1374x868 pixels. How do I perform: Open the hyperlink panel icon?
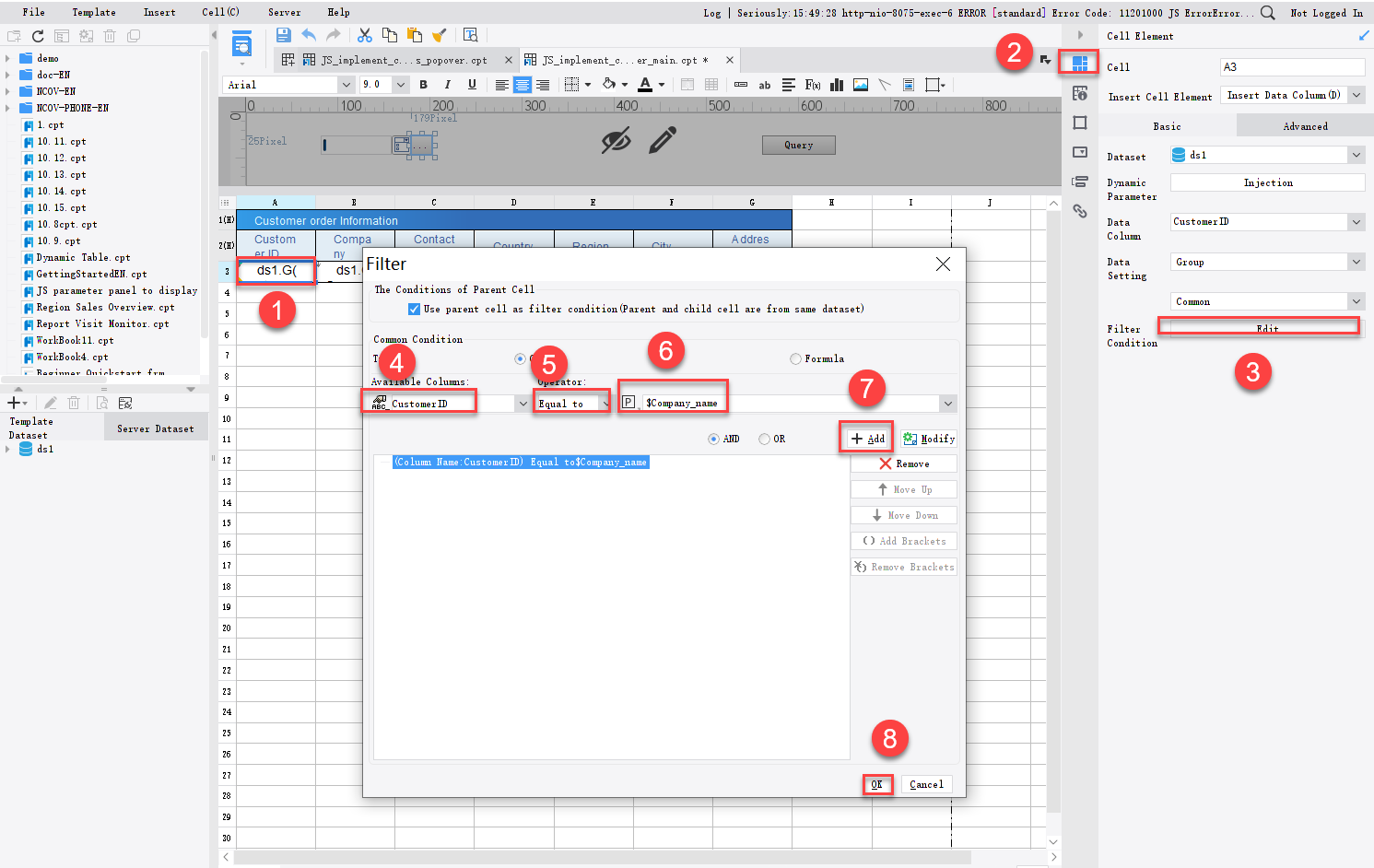tap(1080, 211)
